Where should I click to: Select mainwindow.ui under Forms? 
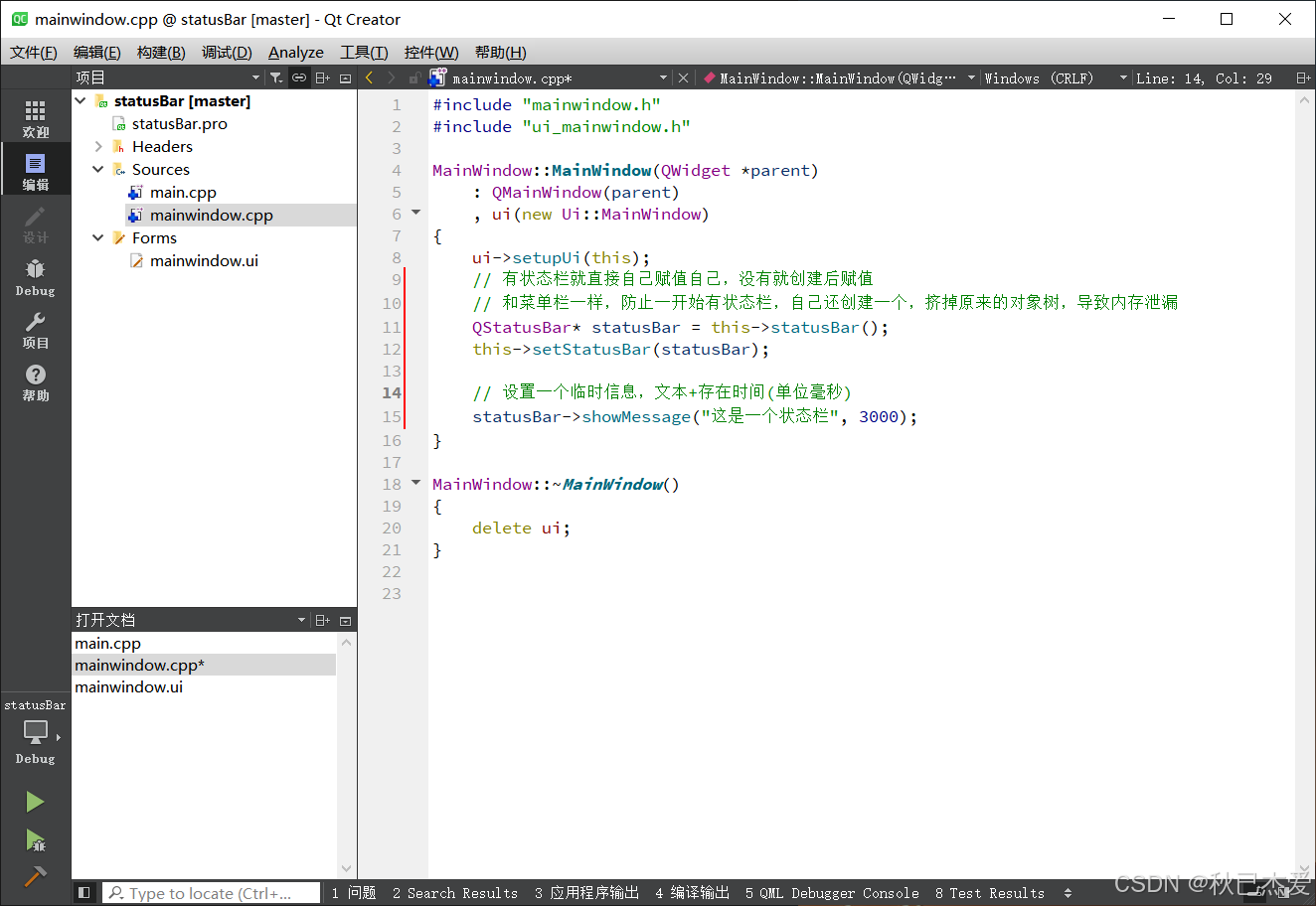pos(204,260)
